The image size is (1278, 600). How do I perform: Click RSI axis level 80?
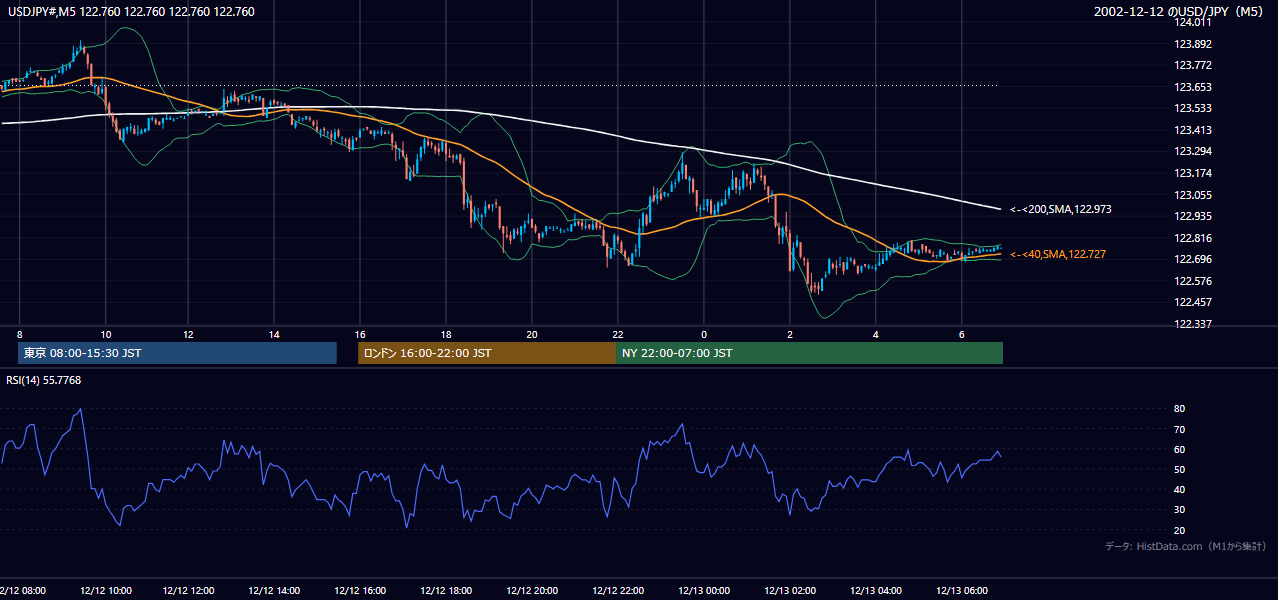tap(1179, 409)
